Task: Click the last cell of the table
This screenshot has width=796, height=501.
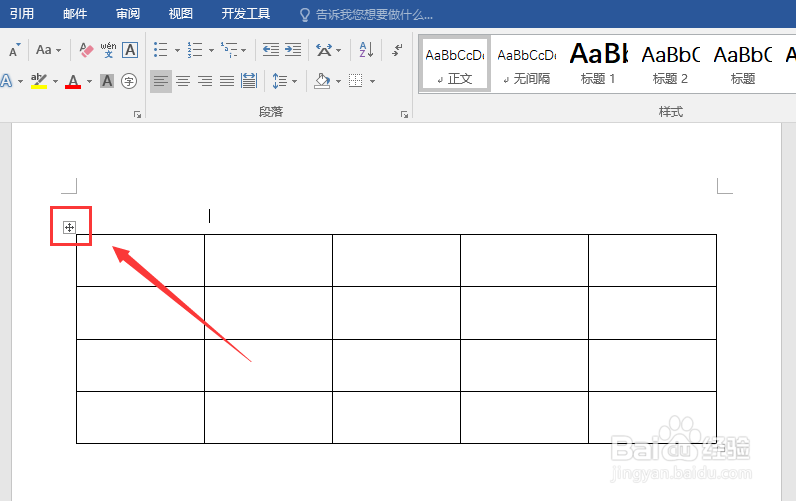Action: point(652,417)
